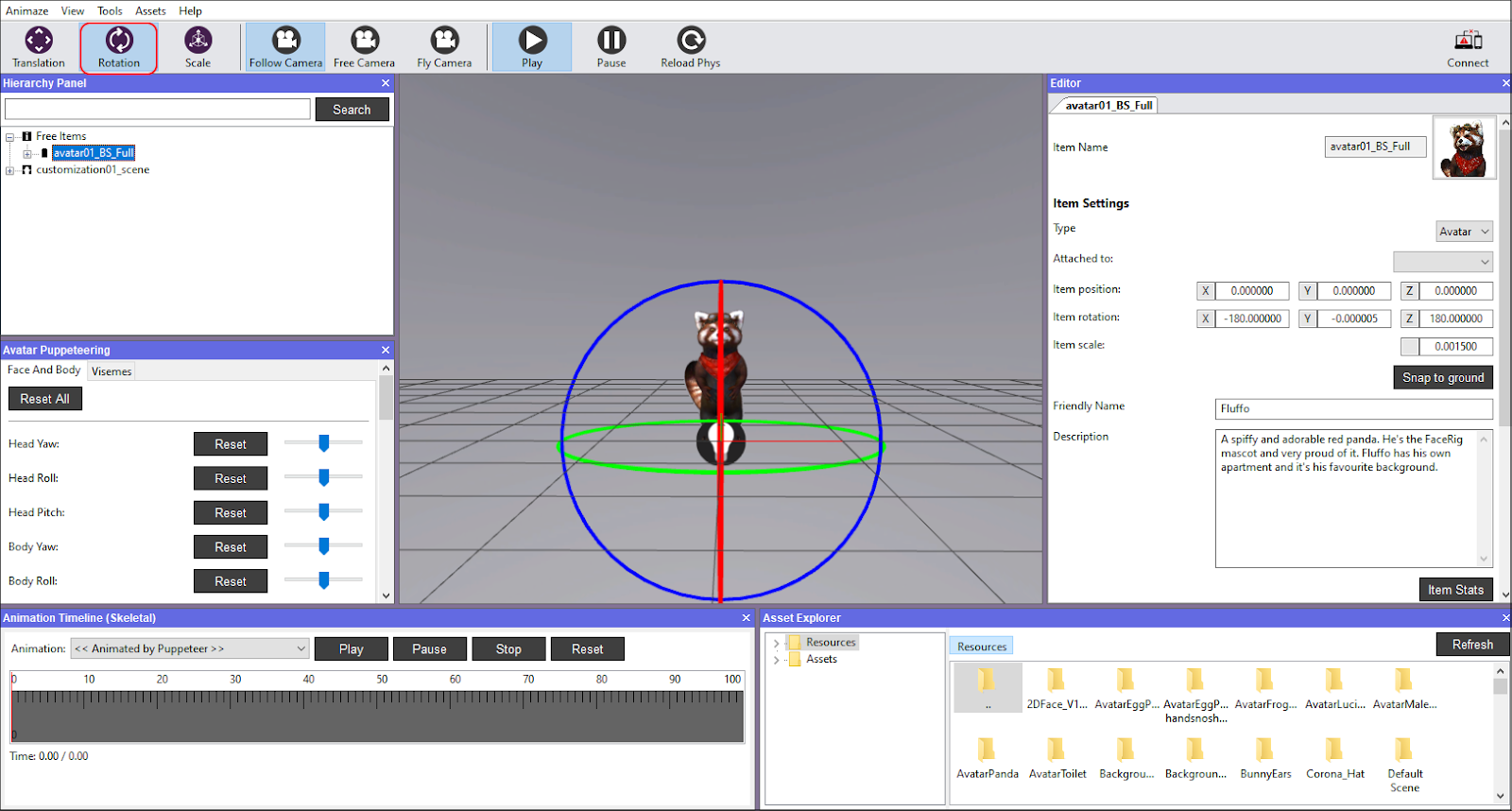Screen dimensions: 1512x811
Task: Click the Friendly Name input field
Action: (1352, 408)
